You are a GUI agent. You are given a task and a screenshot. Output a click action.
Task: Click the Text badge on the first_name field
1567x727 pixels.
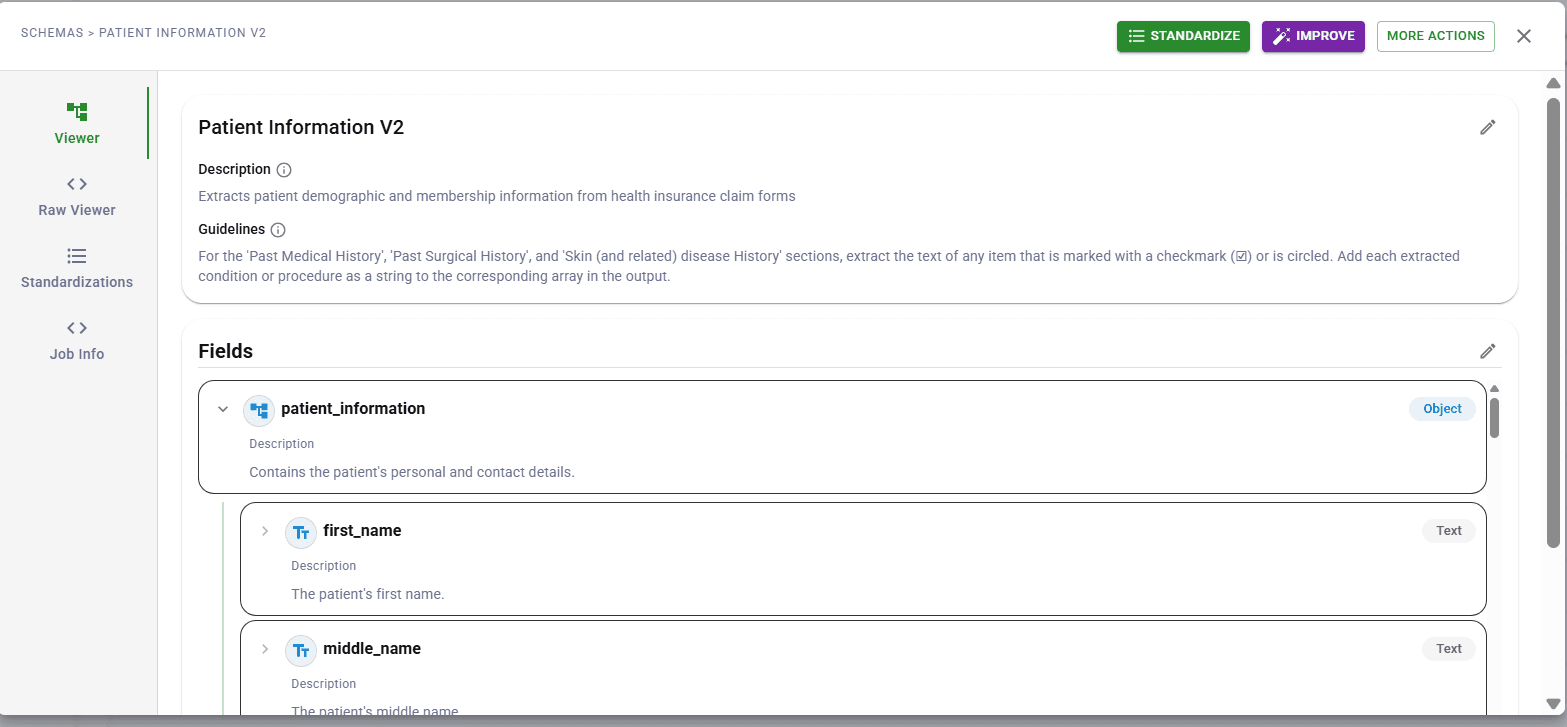tap(1448, 531)
